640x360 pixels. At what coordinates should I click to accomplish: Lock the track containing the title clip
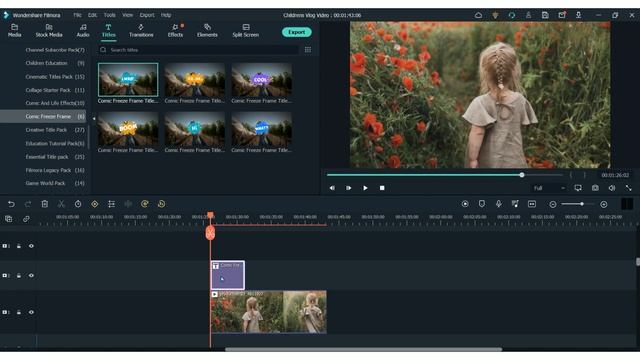click(x=19, y=276)
